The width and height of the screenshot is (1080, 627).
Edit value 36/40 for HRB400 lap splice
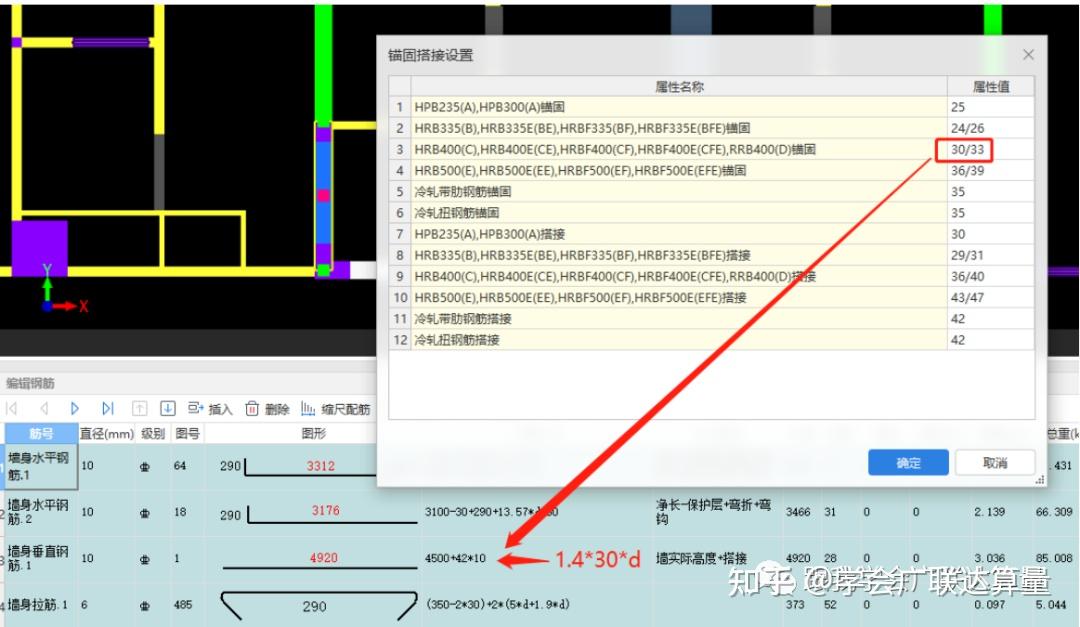pos(990,276)
